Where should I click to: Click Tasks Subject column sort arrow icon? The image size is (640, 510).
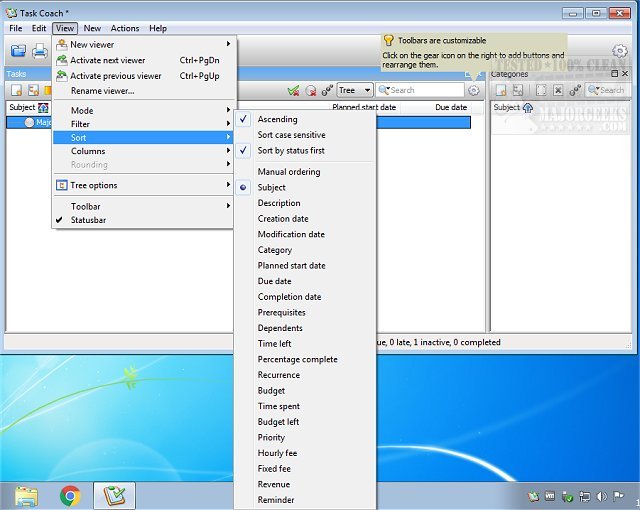[43, 108]
